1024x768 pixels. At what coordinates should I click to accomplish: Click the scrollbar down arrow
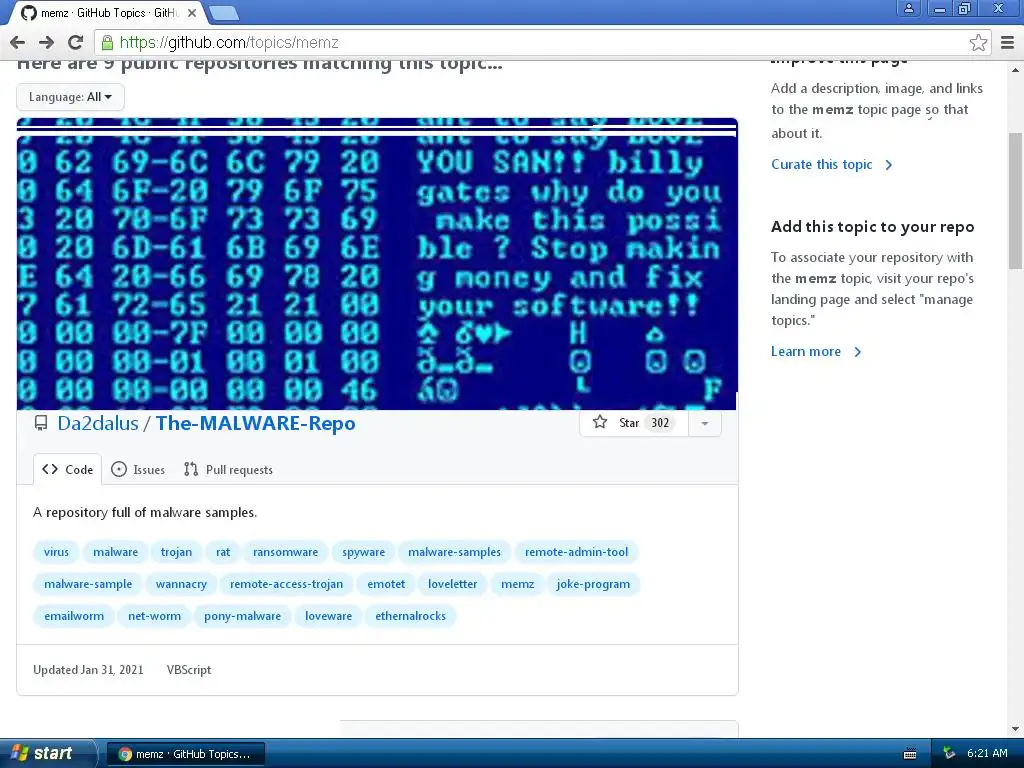[x=1015, y=729]
